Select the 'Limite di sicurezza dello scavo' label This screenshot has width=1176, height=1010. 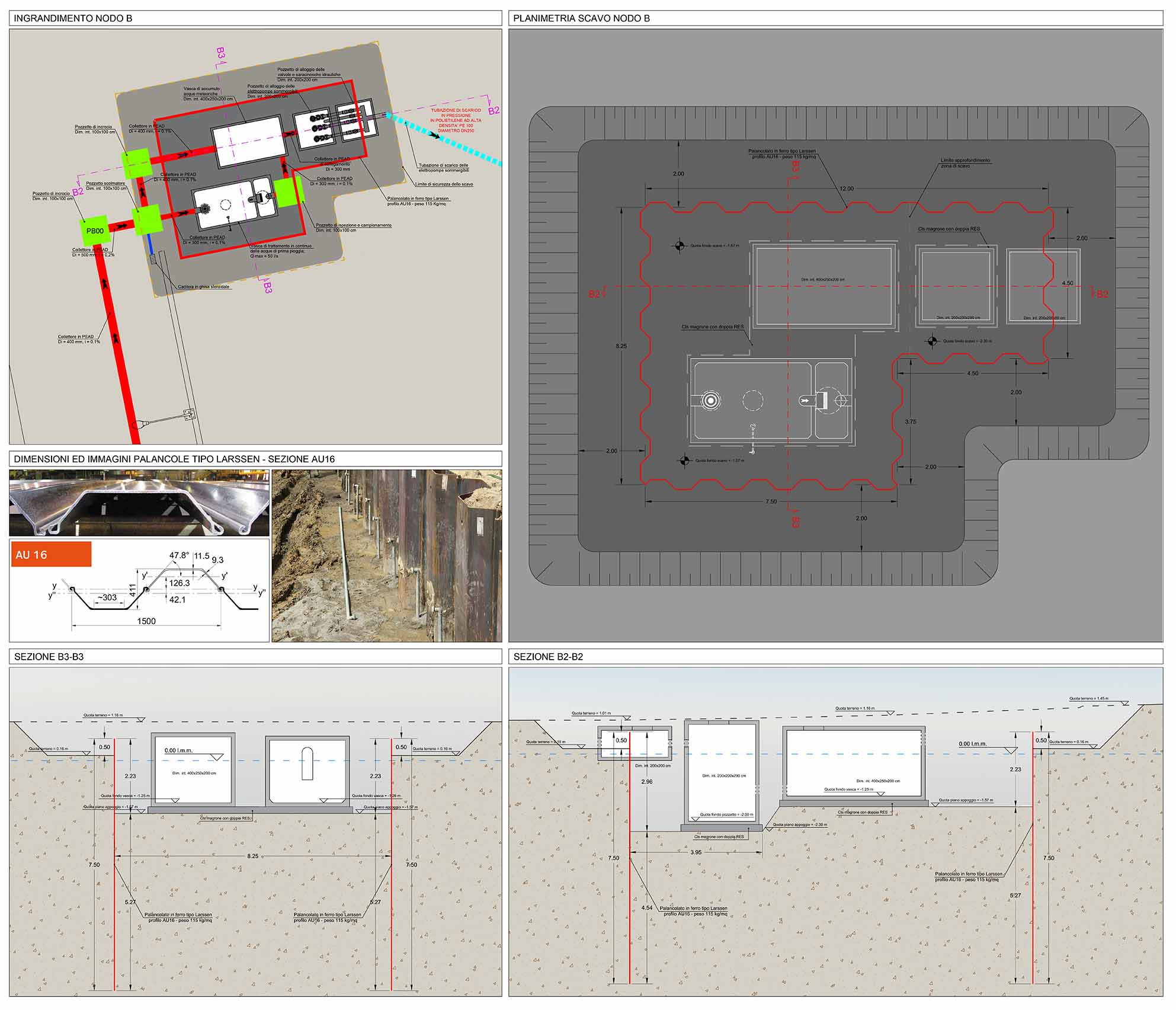point(444,184)
